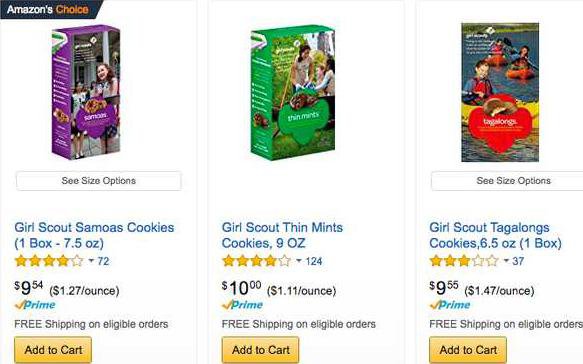Click the Prime logo under Thin Mints price
This screenshot has width=583, height=364.
[242, 305]
